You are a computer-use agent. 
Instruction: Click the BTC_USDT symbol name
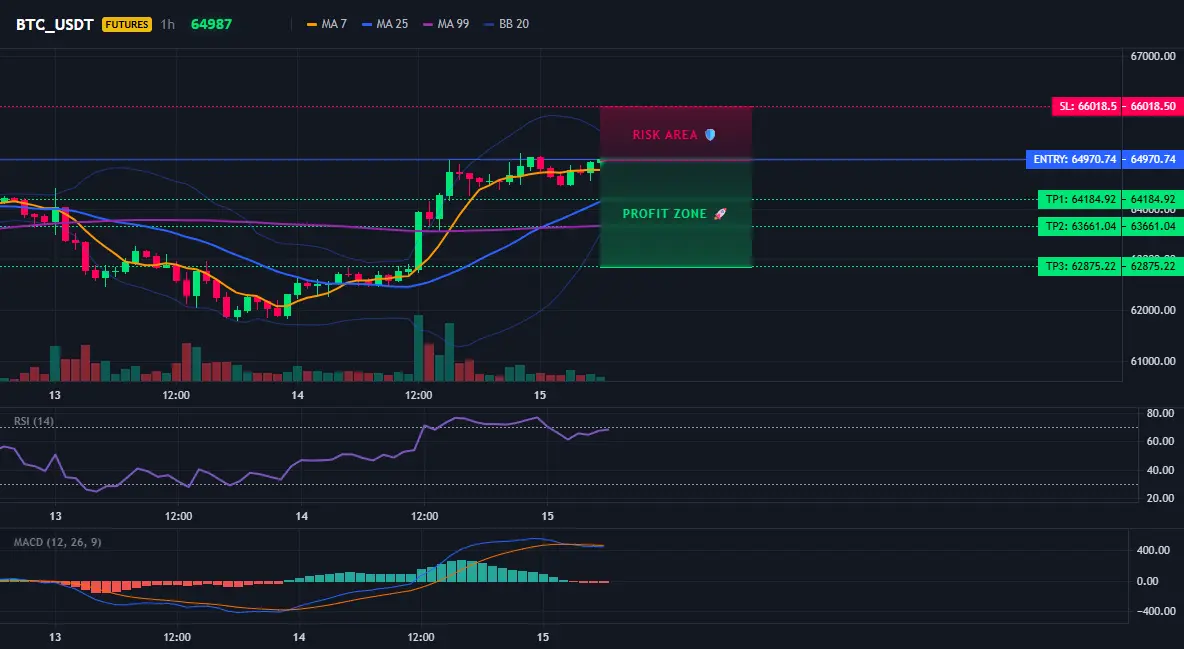pos(54,24)
